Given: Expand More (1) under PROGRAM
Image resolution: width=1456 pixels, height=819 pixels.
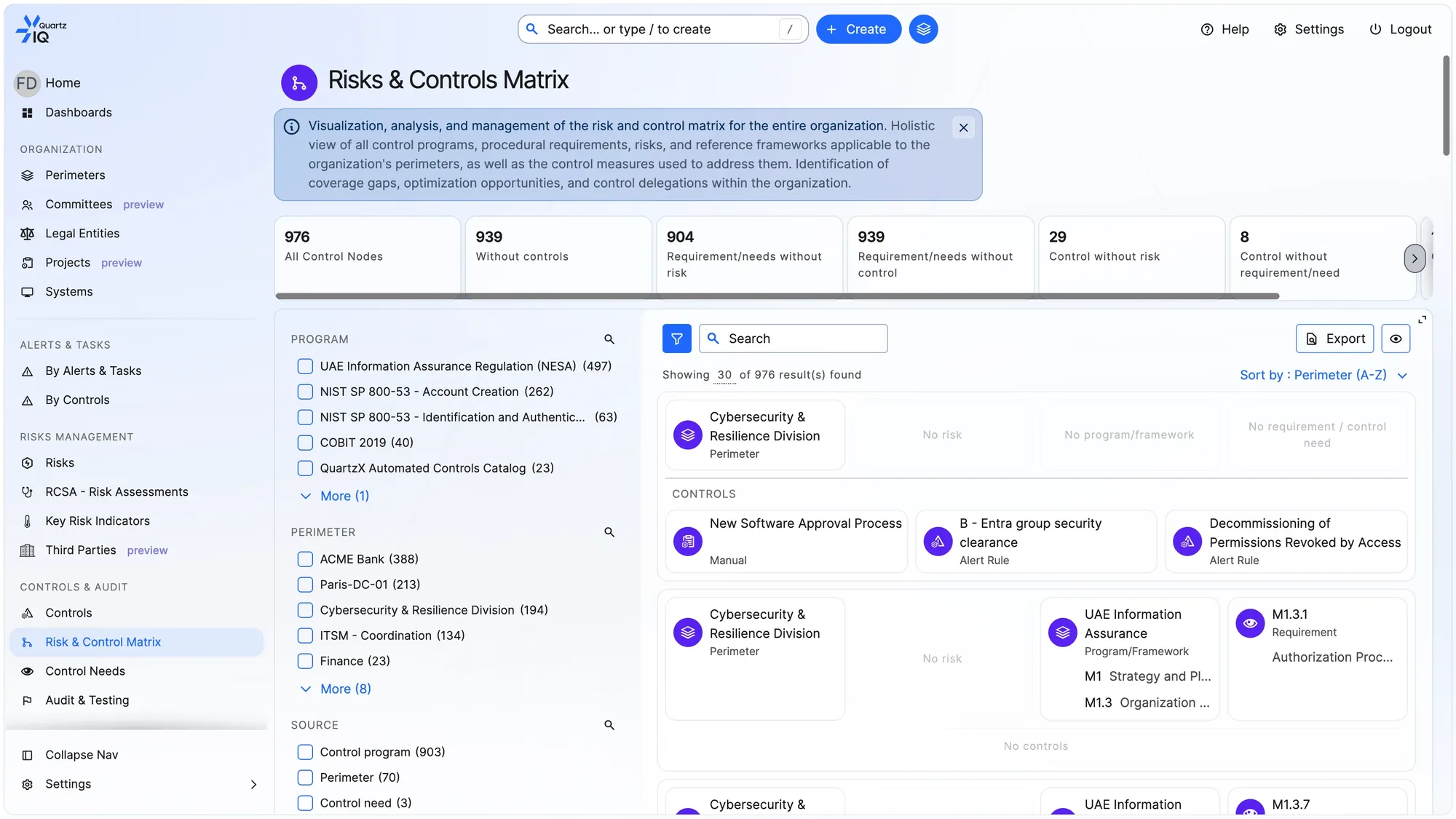Looking at the screenshot, I should click(x=335, y=496).
